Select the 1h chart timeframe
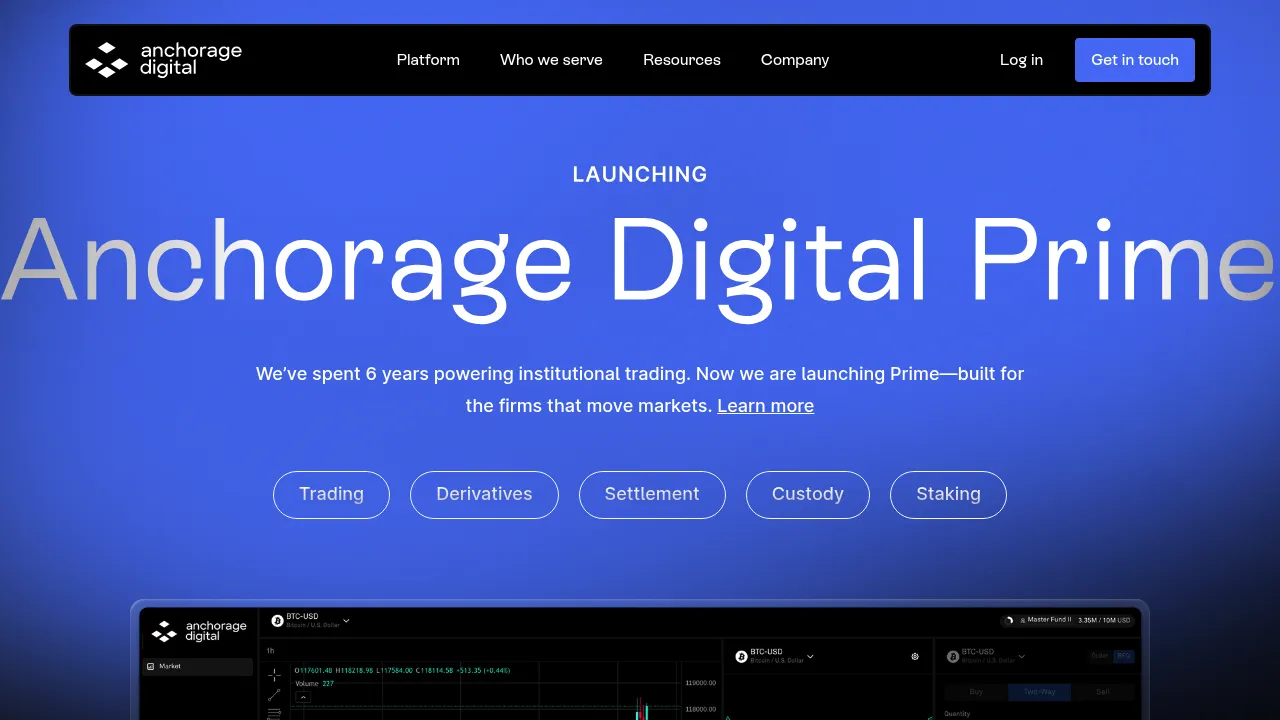The height and width of the screenshot is (720, 1280). (x=270, y=650)
